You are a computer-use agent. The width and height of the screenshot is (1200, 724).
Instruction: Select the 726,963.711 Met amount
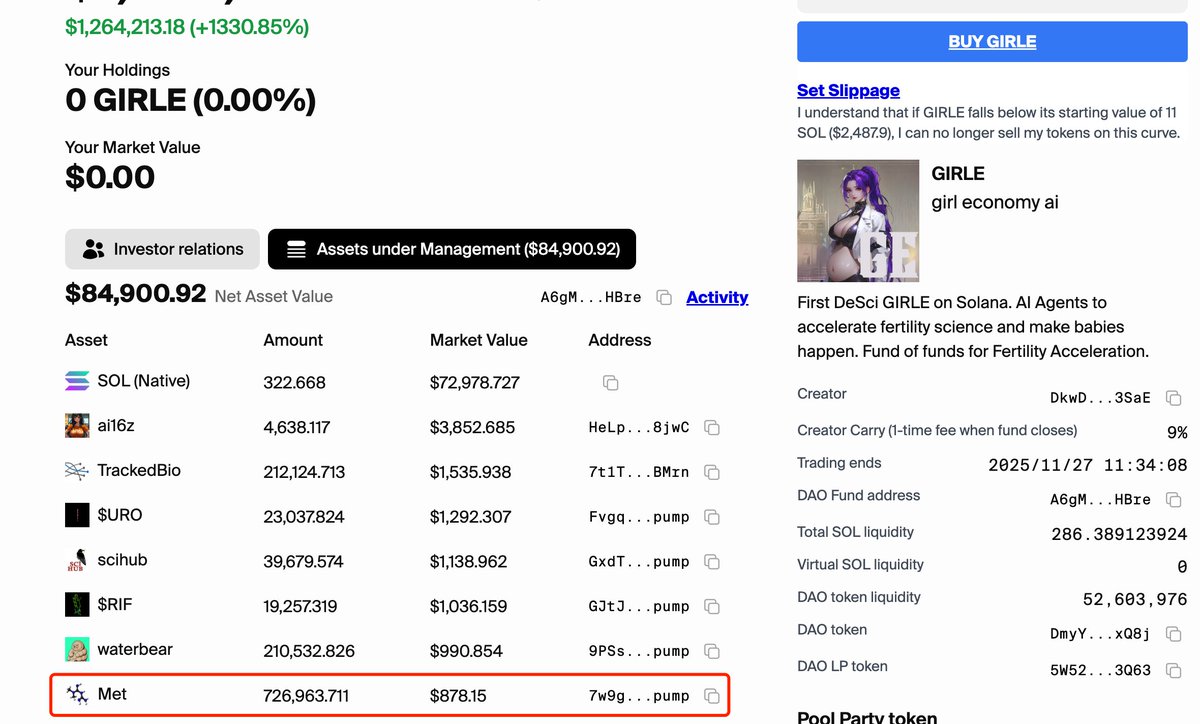306,695
